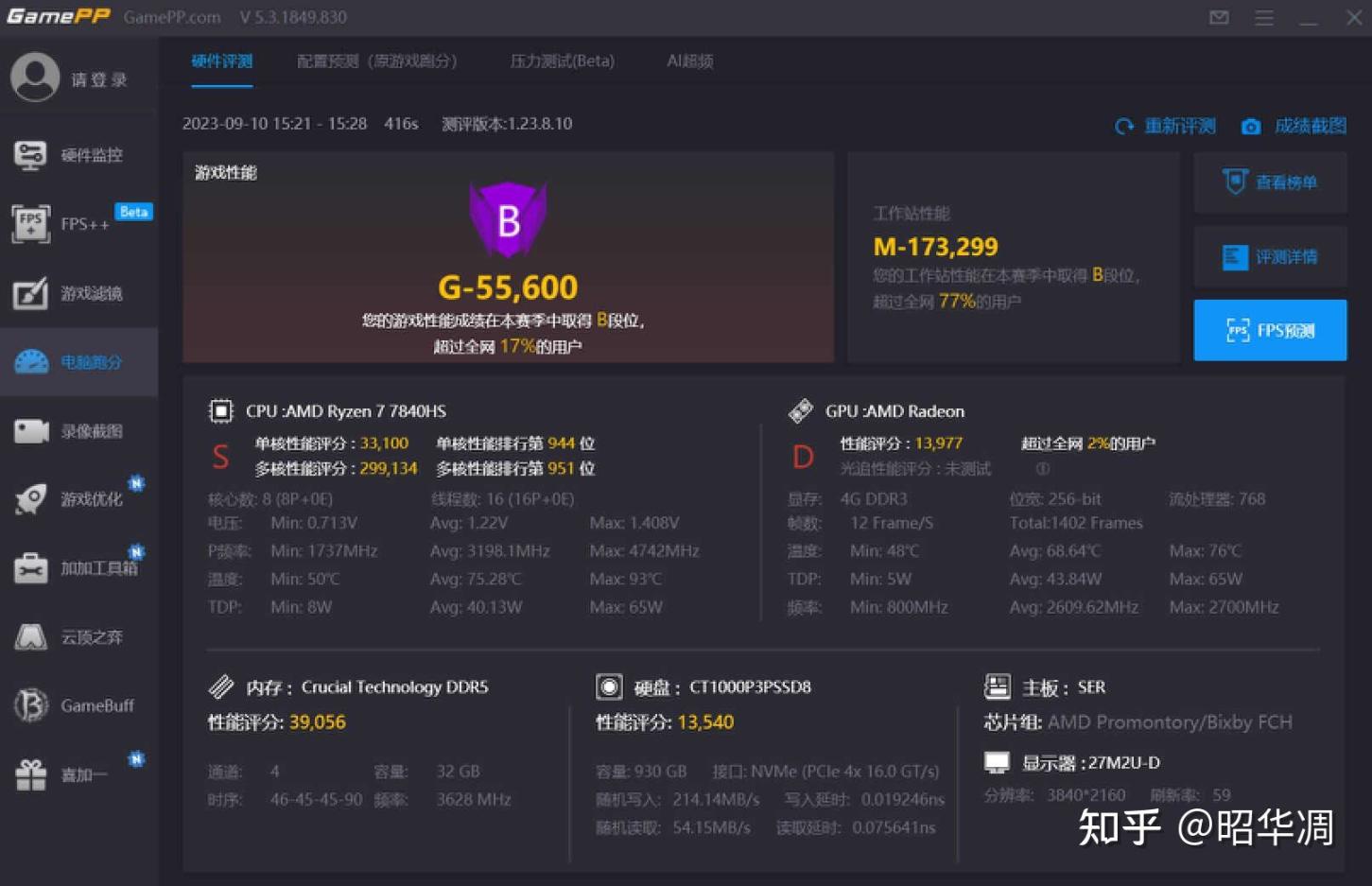1372x886 pixels.
Task: Click the 成绩截图 camera icon
Action: pyautogui.click(x=1251, y=126)
